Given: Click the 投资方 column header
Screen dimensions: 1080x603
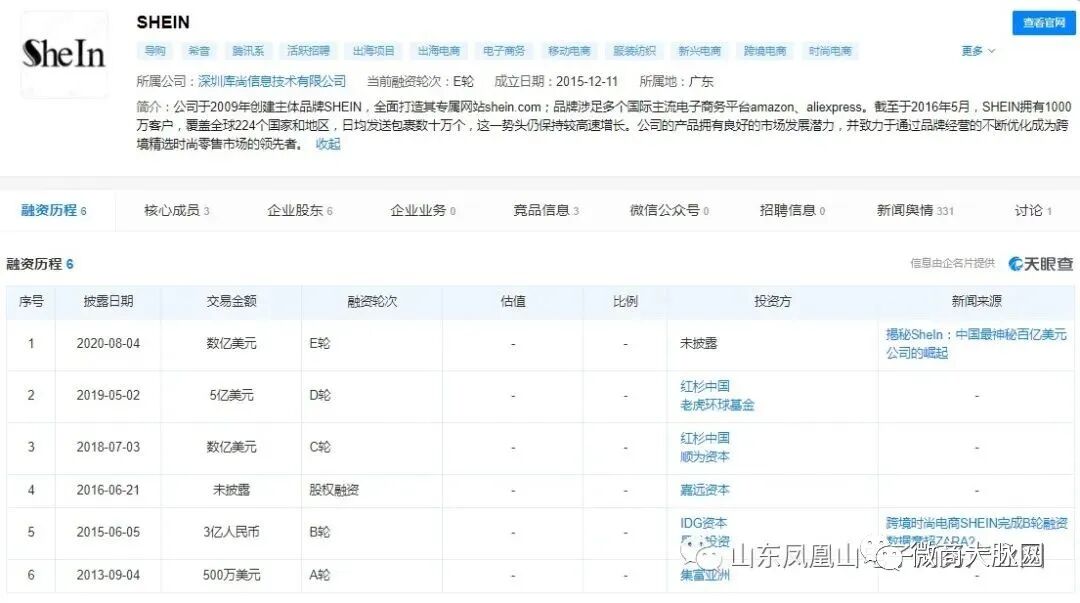Looking at the screenshot, I should [x=772, y=301].
